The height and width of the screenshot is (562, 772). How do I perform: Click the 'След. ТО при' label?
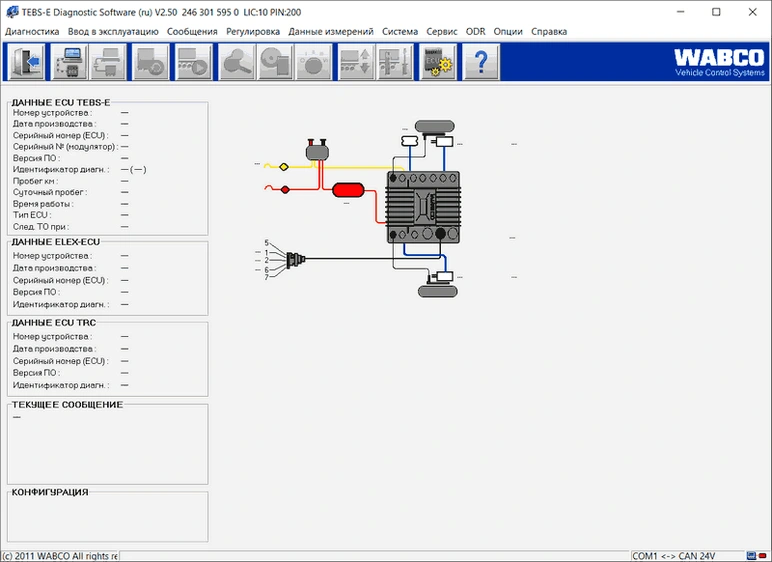pyautogui.click(x=41, y=227)
